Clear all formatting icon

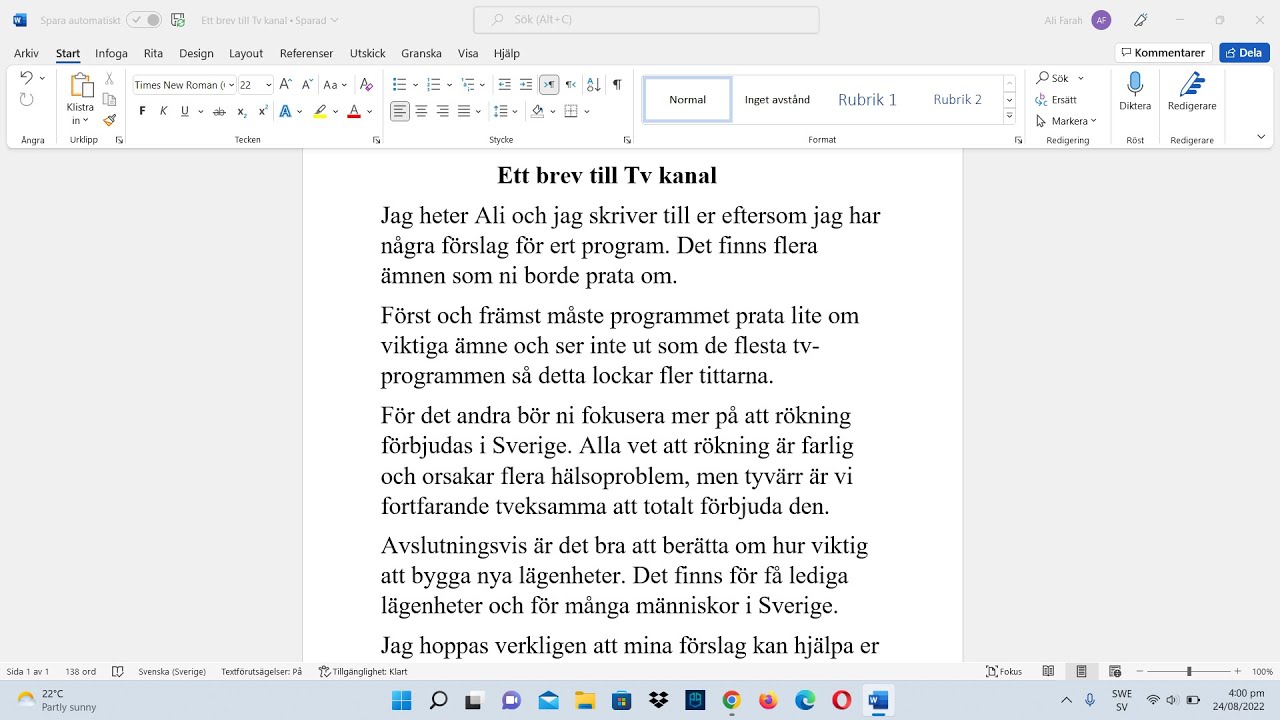[366, 85]
